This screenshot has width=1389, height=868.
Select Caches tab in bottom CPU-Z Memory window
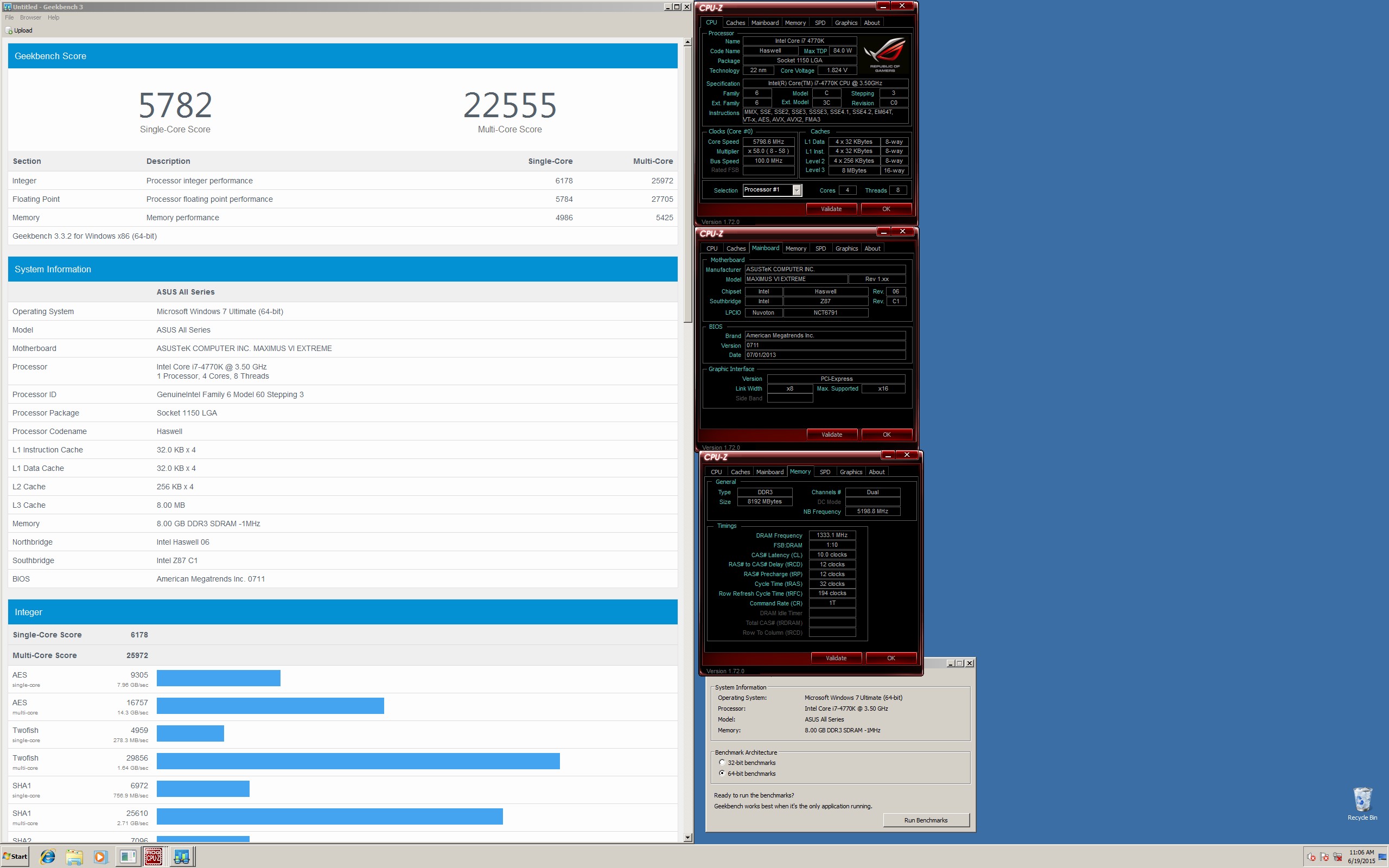pyautogui.click(x=740, y=472)
